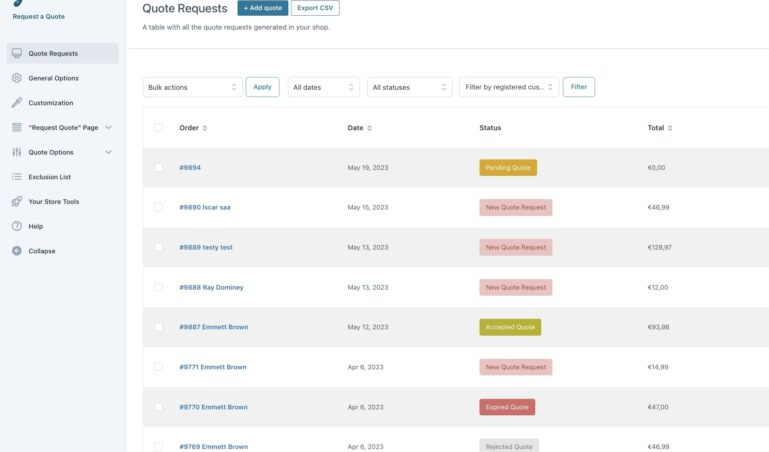Click the Help question mark icon
Screen dimensions: 769x452
click(x=17, y=226)
